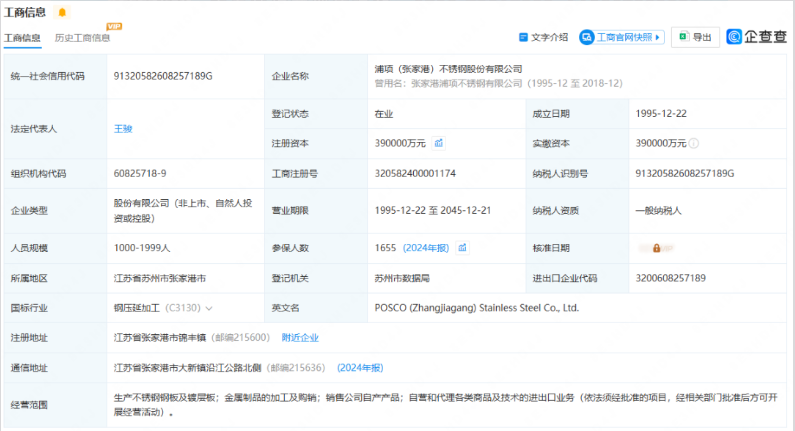This screenshot has width=795, height=431.
Task: Open 工商官网快照 snapshot button
Action: (622, 37)
